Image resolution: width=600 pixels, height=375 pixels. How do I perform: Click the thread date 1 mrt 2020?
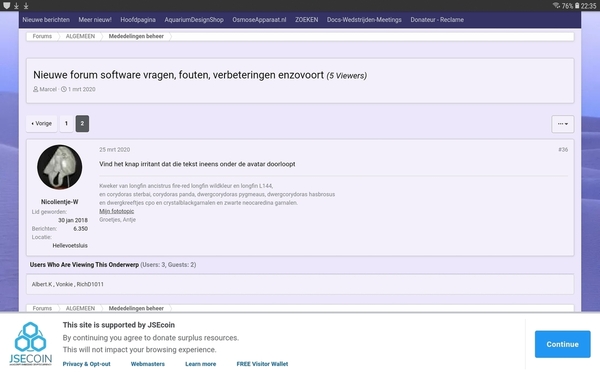(82, 89)
